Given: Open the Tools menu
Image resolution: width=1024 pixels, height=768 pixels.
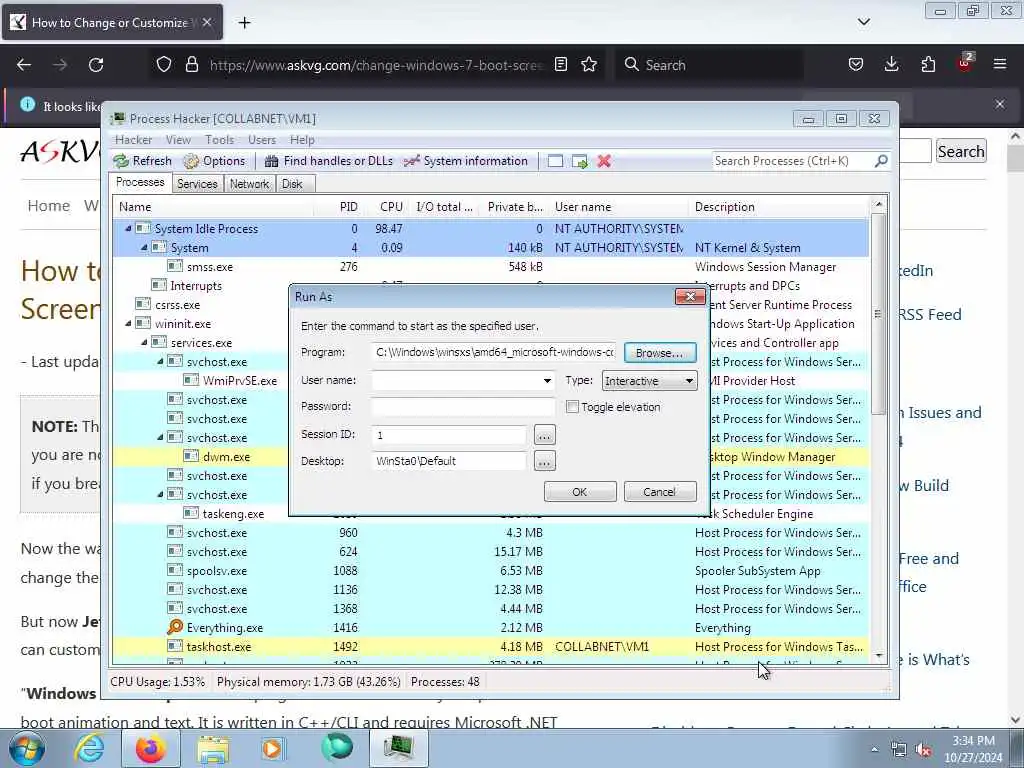Looking at the screenshot, I should click(x=219, y=140).
